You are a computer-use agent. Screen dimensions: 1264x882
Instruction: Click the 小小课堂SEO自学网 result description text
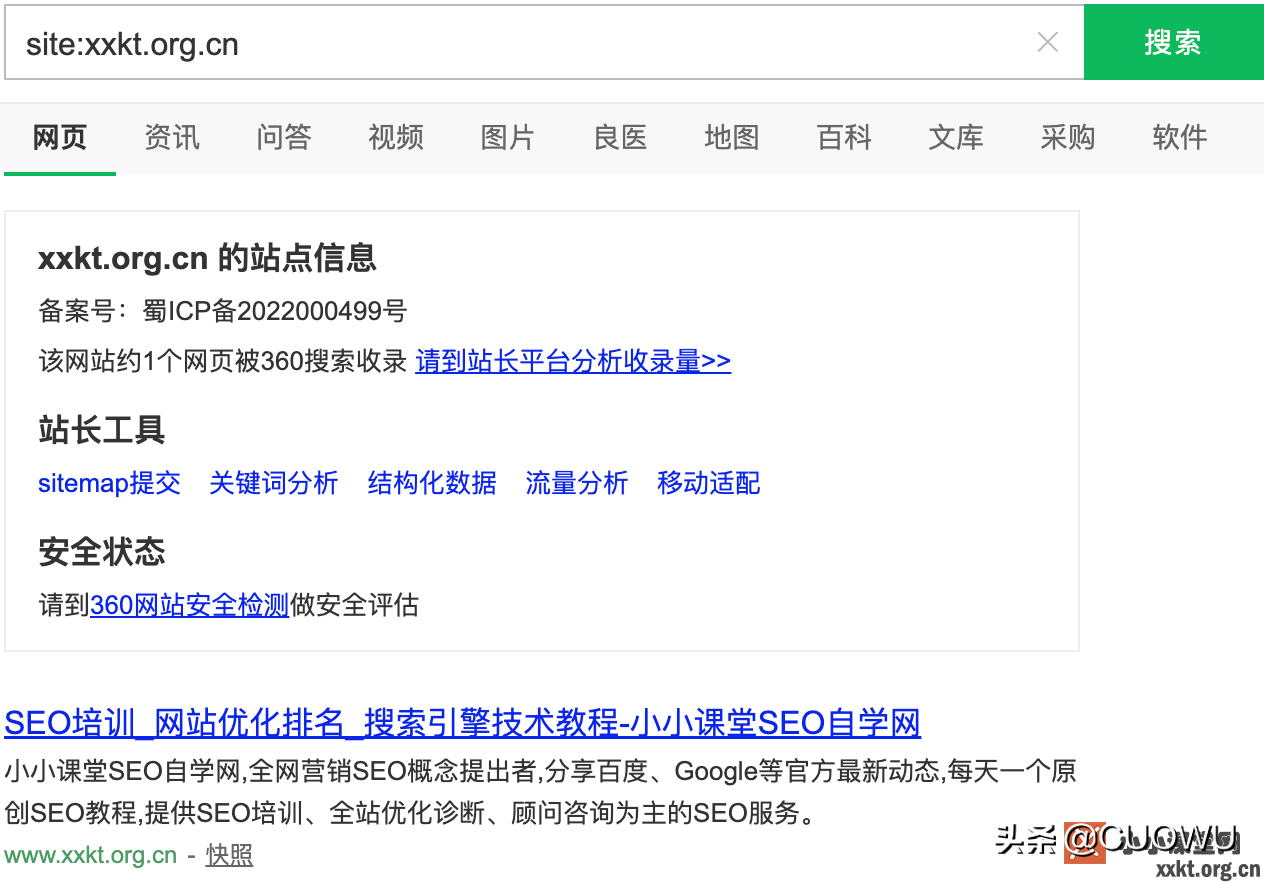coord(540,792)
